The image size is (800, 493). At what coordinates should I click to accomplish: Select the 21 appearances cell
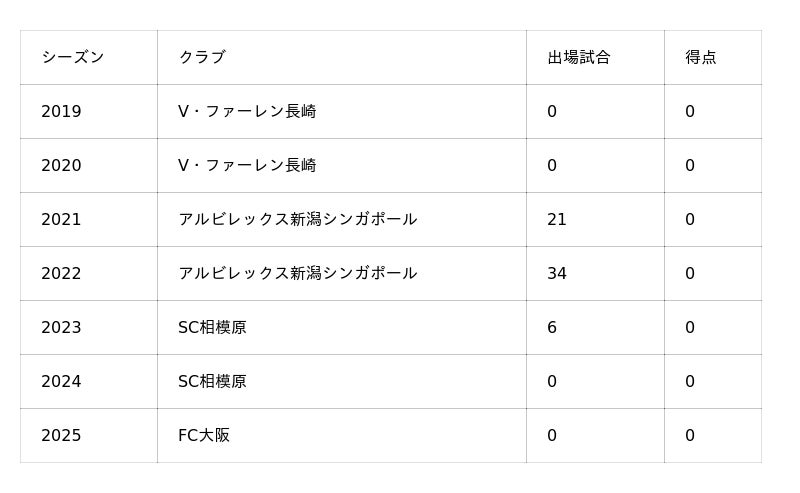(x=557, y=220)
